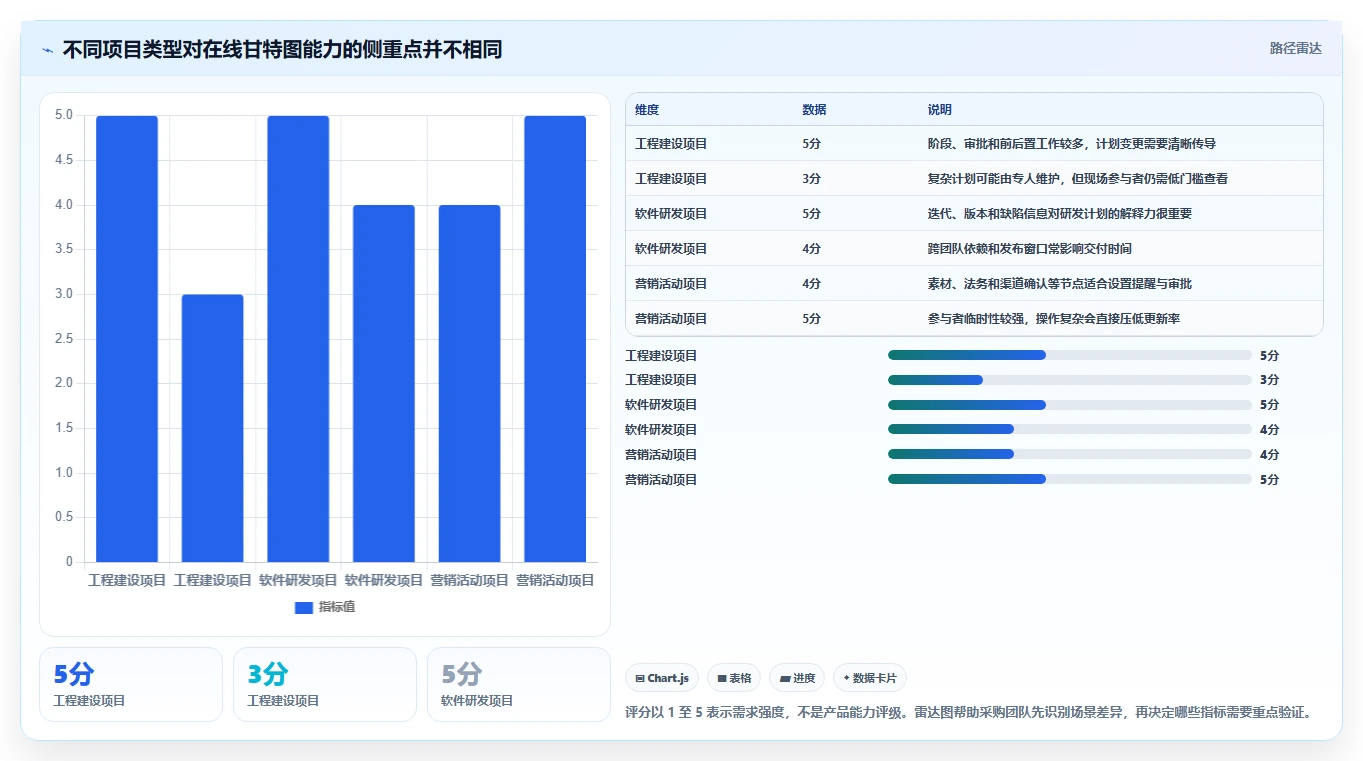Screen dimensions: 1363x761
Task: Click the 工程建设项目 progress bar showing 3分
Action: [1070, 380]
